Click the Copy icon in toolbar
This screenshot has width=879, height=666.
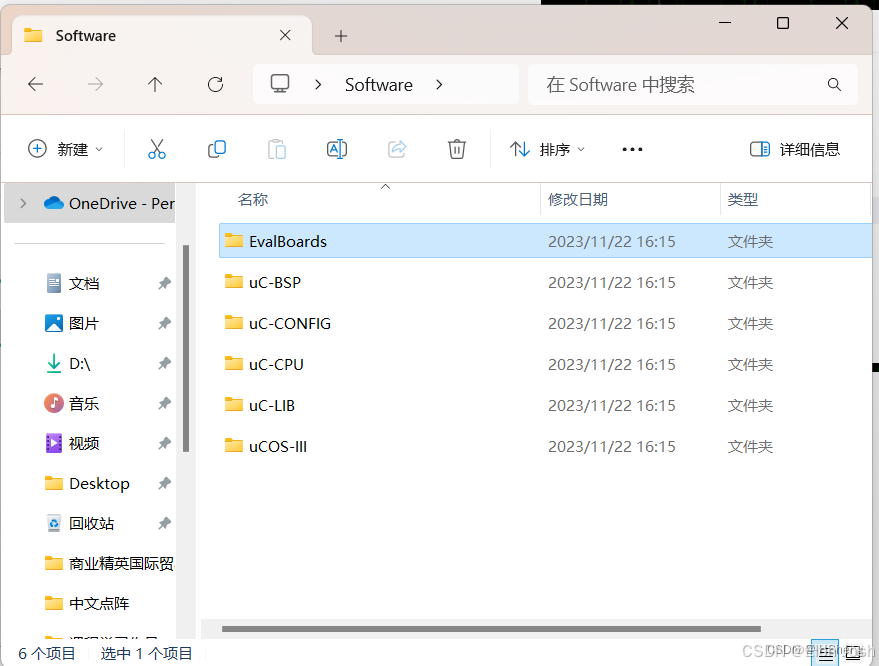[x=217, y=149]
